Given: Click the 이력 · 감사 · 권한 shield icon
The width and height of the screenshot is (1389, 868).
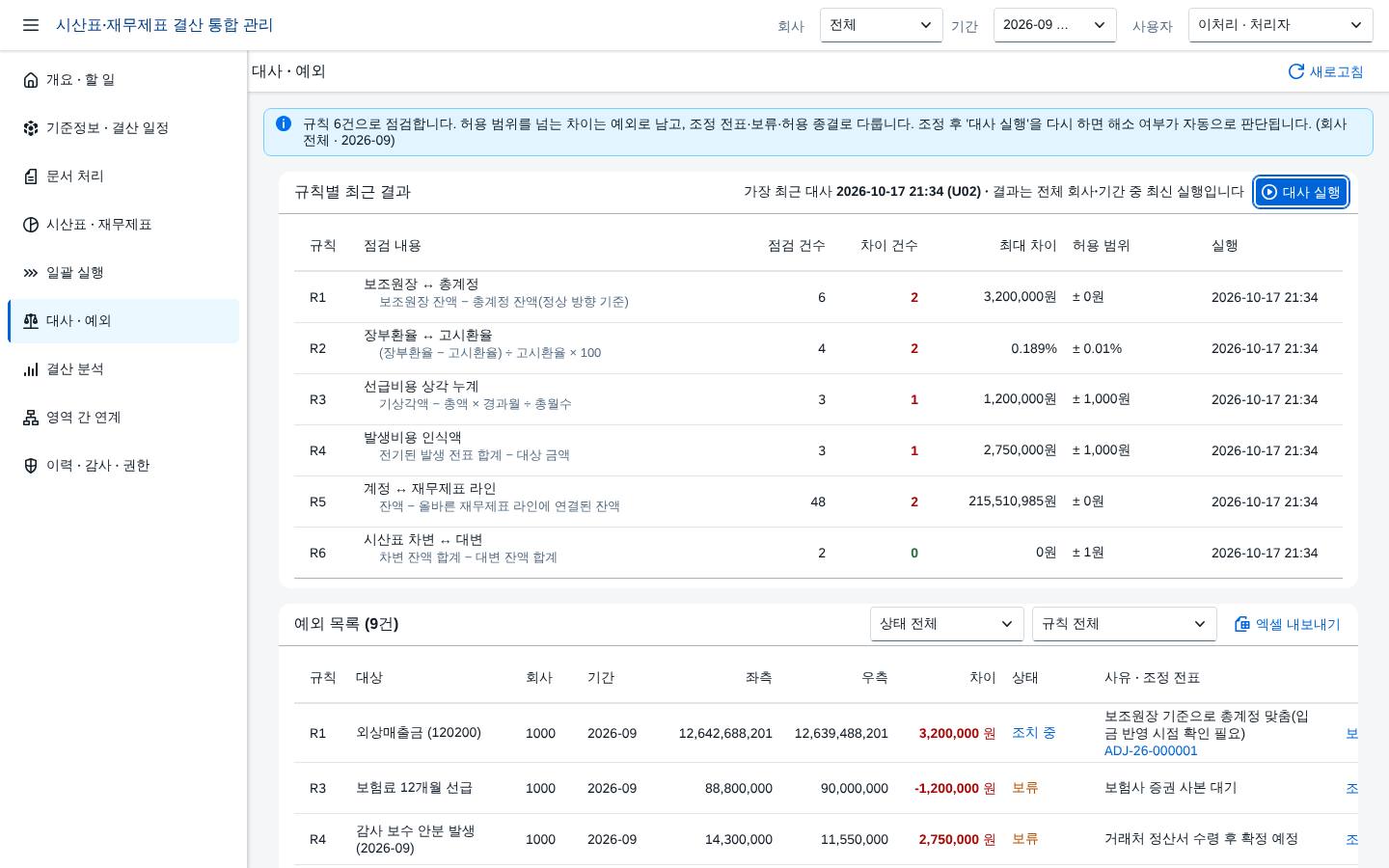Looking at the screenshot, I should 31,466.
